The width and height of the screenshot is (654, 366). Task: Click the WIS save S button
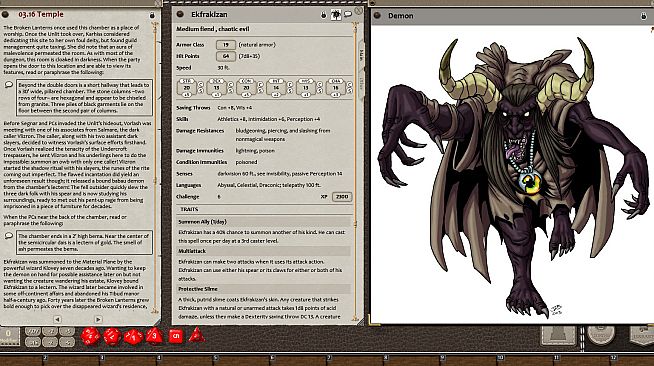tap(319, 90)
